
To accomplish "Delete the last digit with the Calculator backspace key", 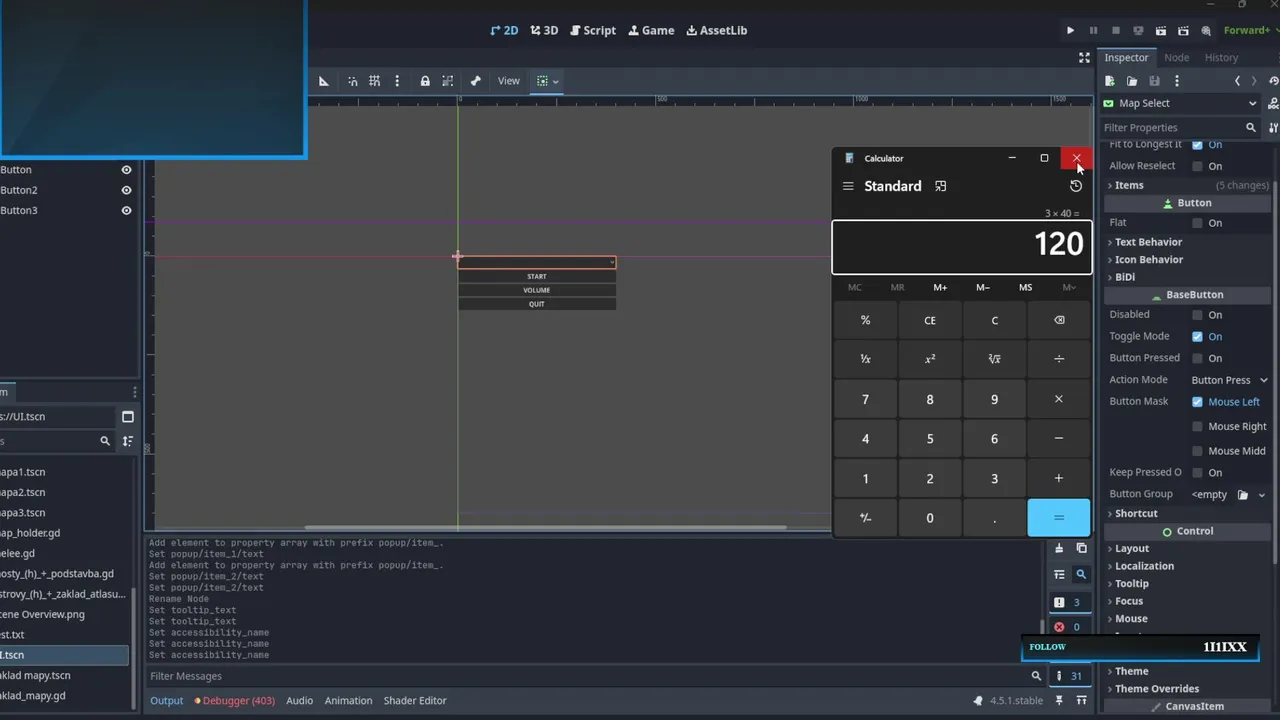I will click(1059, 320).
